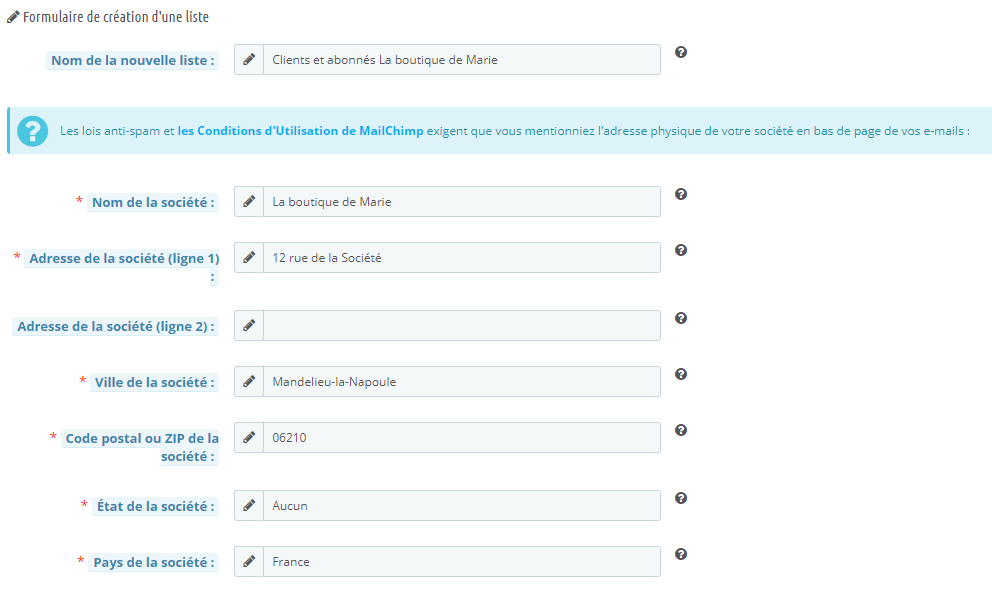
Task: Click the empty Adresse ligne 2 input
Action: tap(461, 326)
